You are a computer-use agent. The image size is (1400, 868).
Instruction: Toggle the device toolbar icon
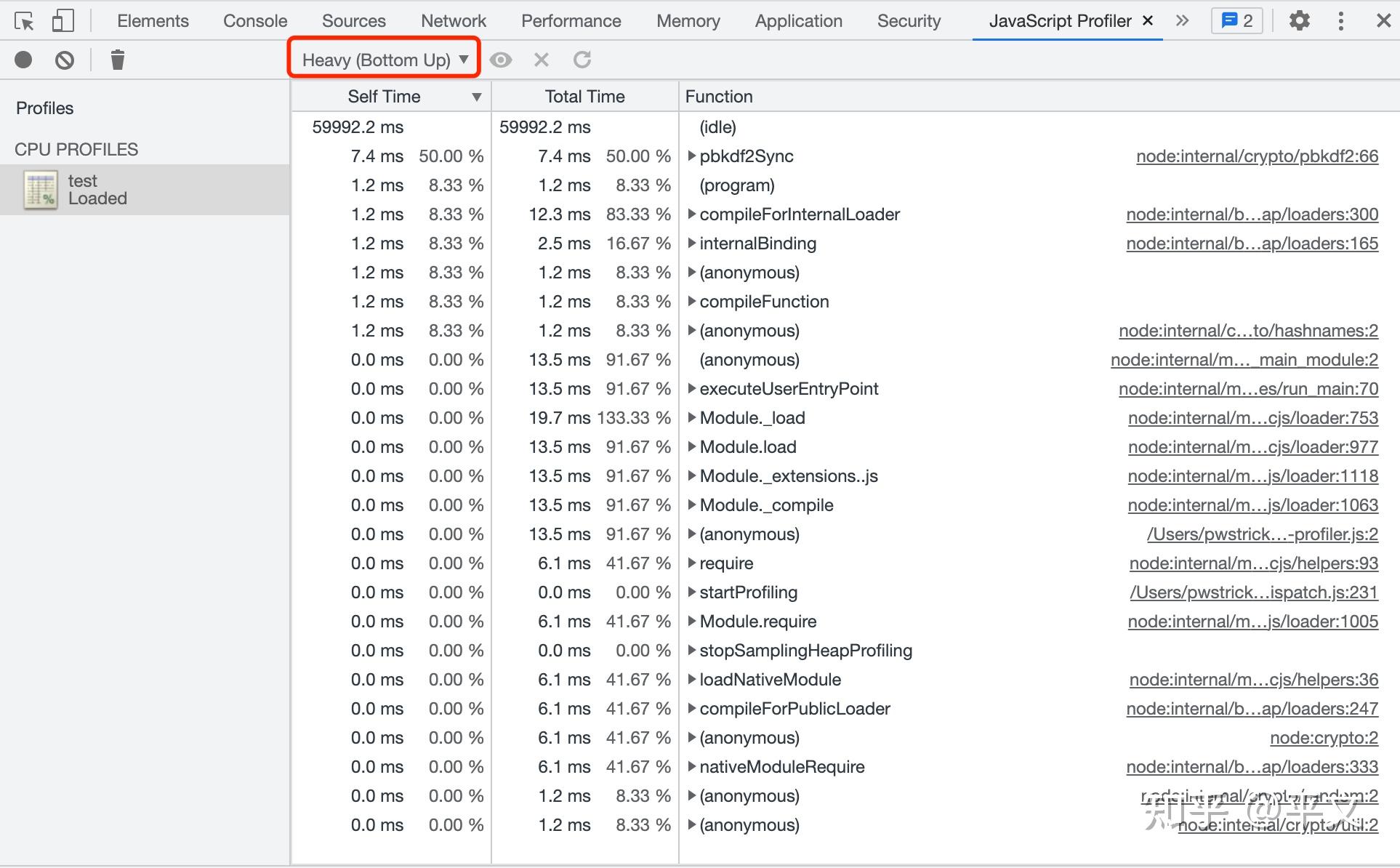point(63,21)
